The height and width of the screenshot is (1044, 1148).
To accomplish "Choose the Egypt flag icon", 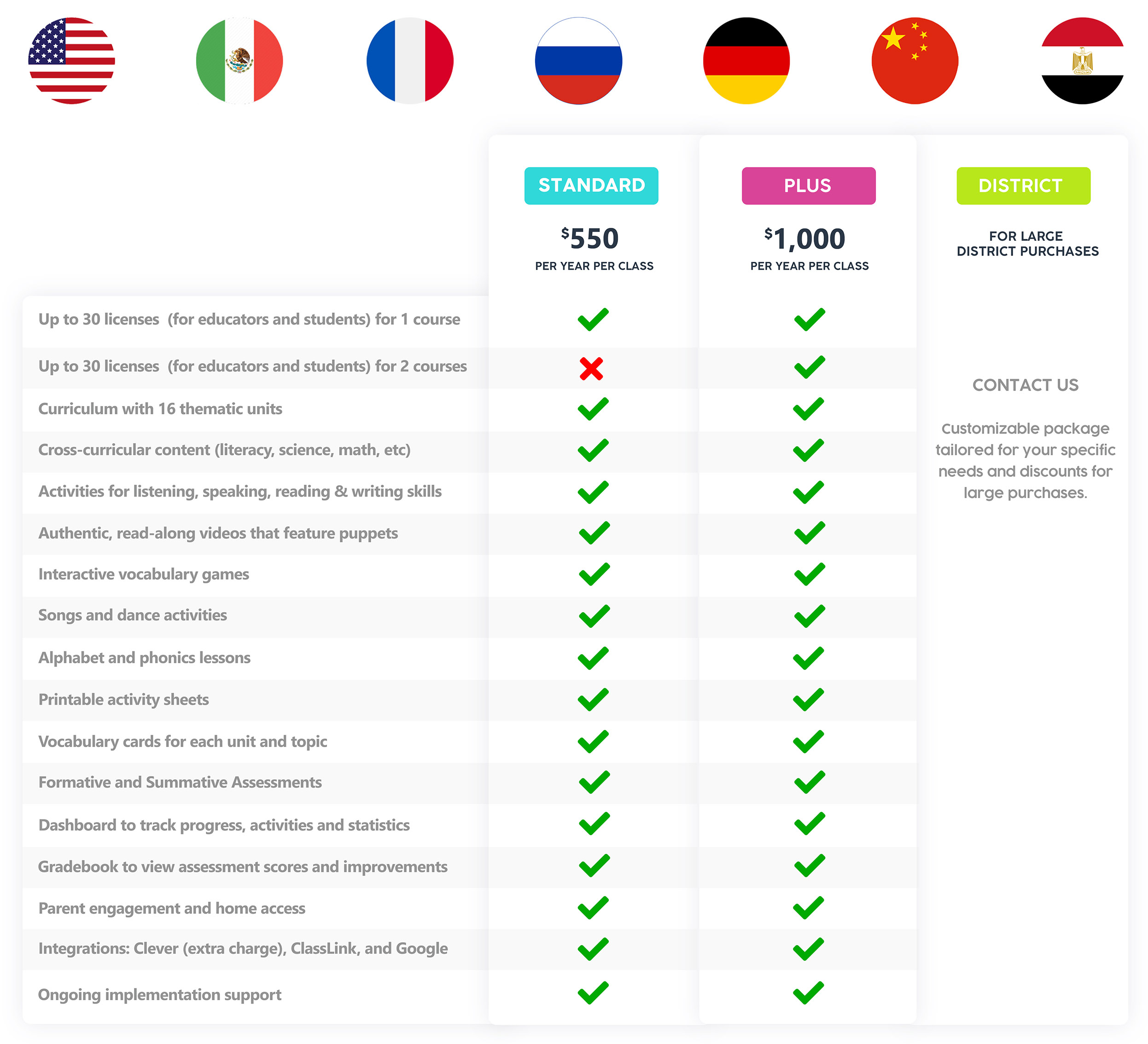I will coord(1082,60).
